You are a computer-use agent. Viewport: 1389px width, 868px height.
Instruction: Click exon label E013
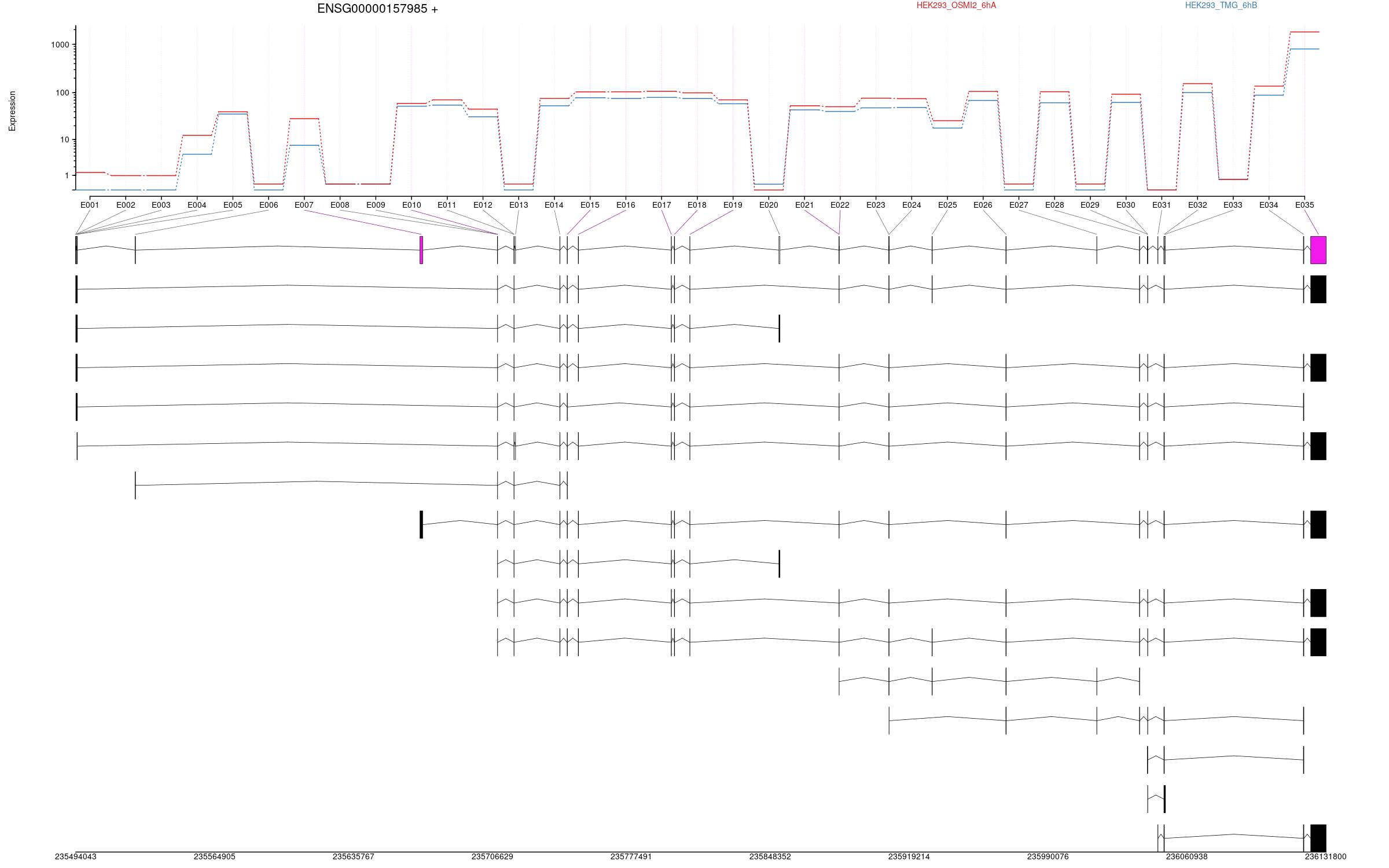click(x=519, y=205)
